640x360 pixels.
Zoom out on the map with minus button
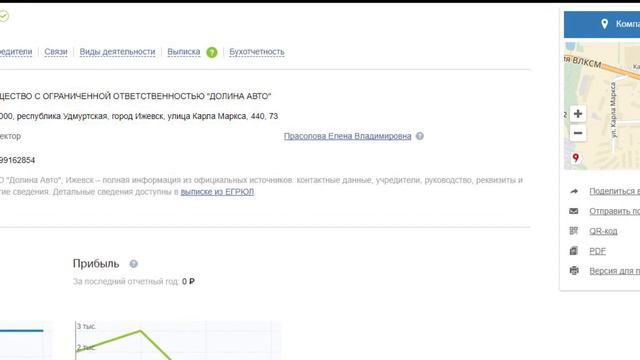(578, 133)
